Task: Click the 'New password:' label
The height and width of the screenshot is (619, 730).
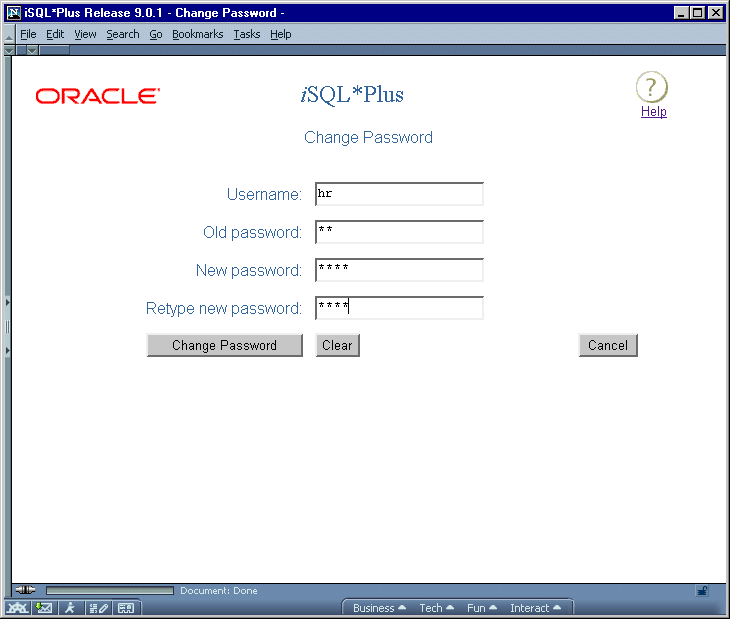Action: 249,270
